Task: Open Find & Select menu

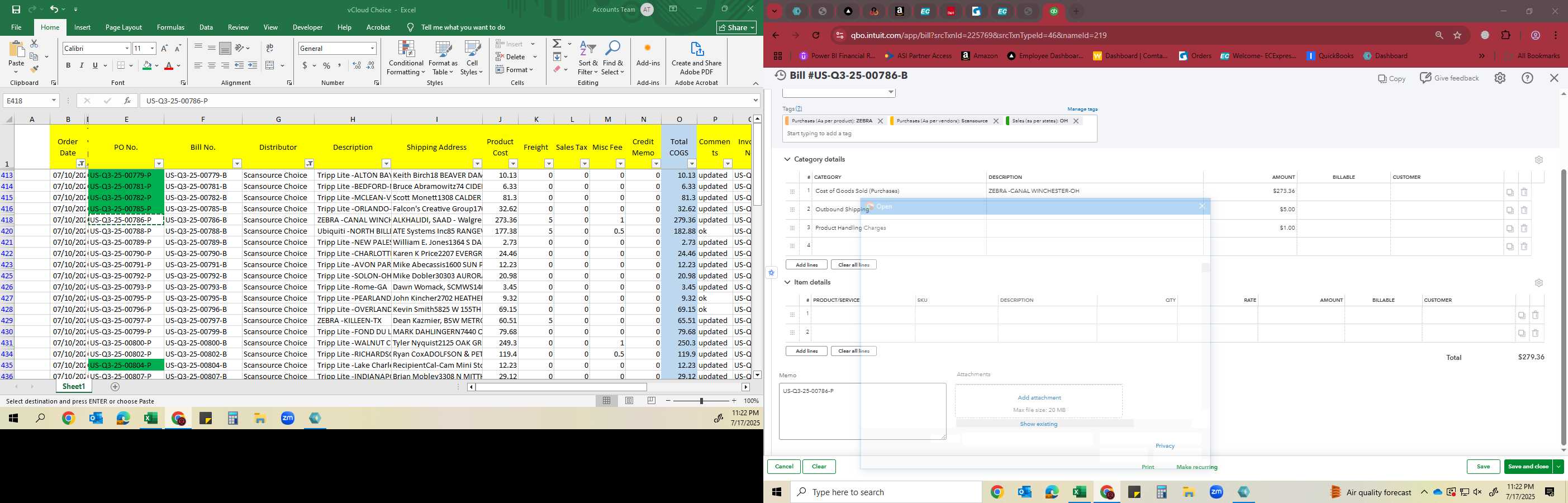Action: coord(613,58)
